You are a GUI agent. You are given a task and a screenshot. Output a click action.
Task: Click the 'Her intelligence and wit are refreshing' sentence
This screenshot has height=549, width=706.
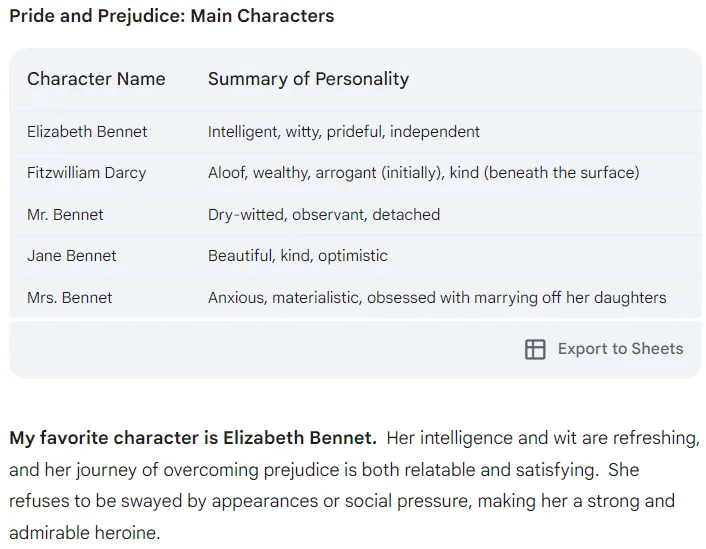(x=543, y=438)
